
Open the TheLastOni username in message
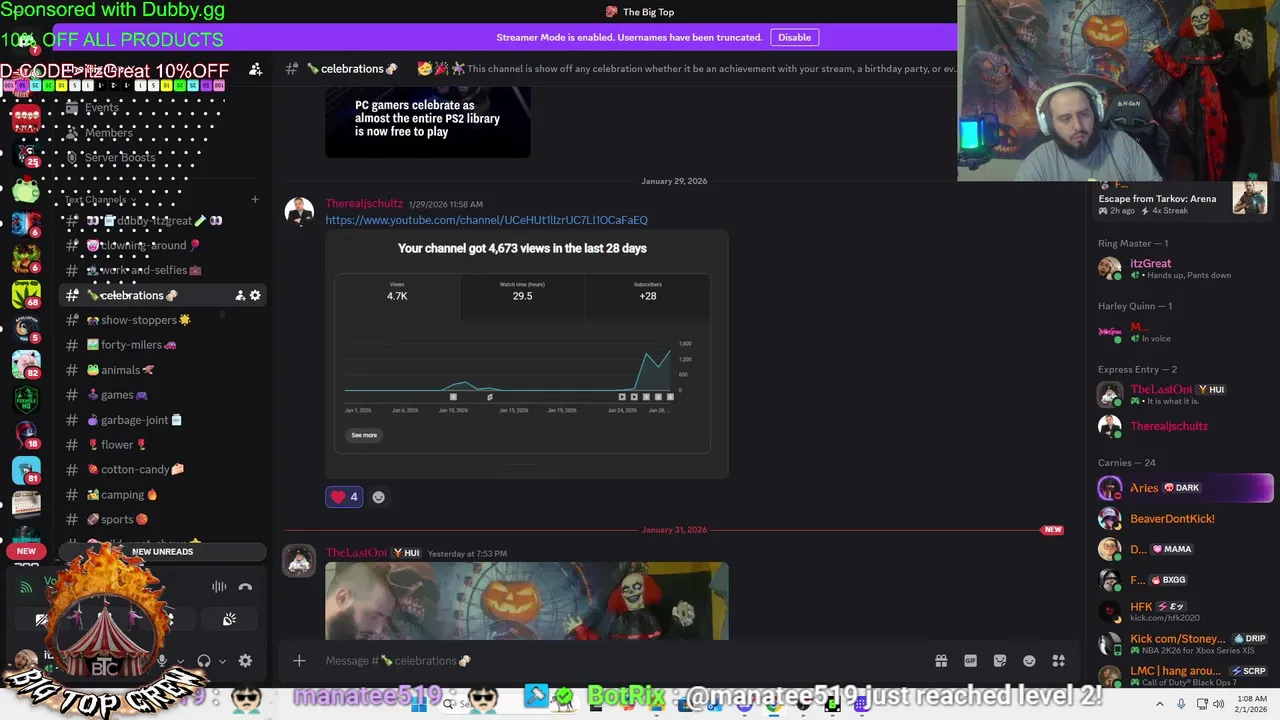pos(356,553)
